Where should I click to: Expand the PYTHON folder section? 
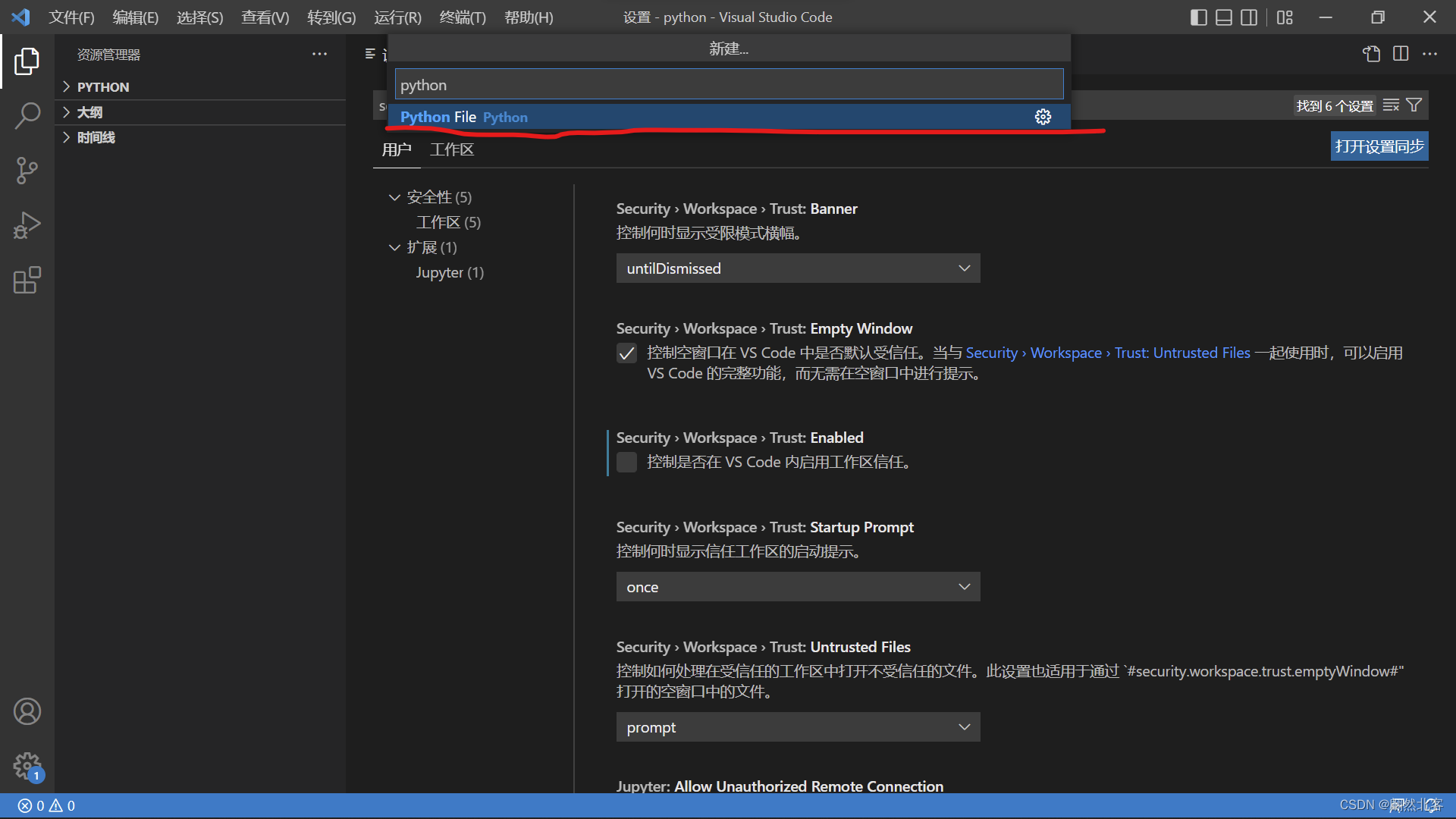[102, 86]
